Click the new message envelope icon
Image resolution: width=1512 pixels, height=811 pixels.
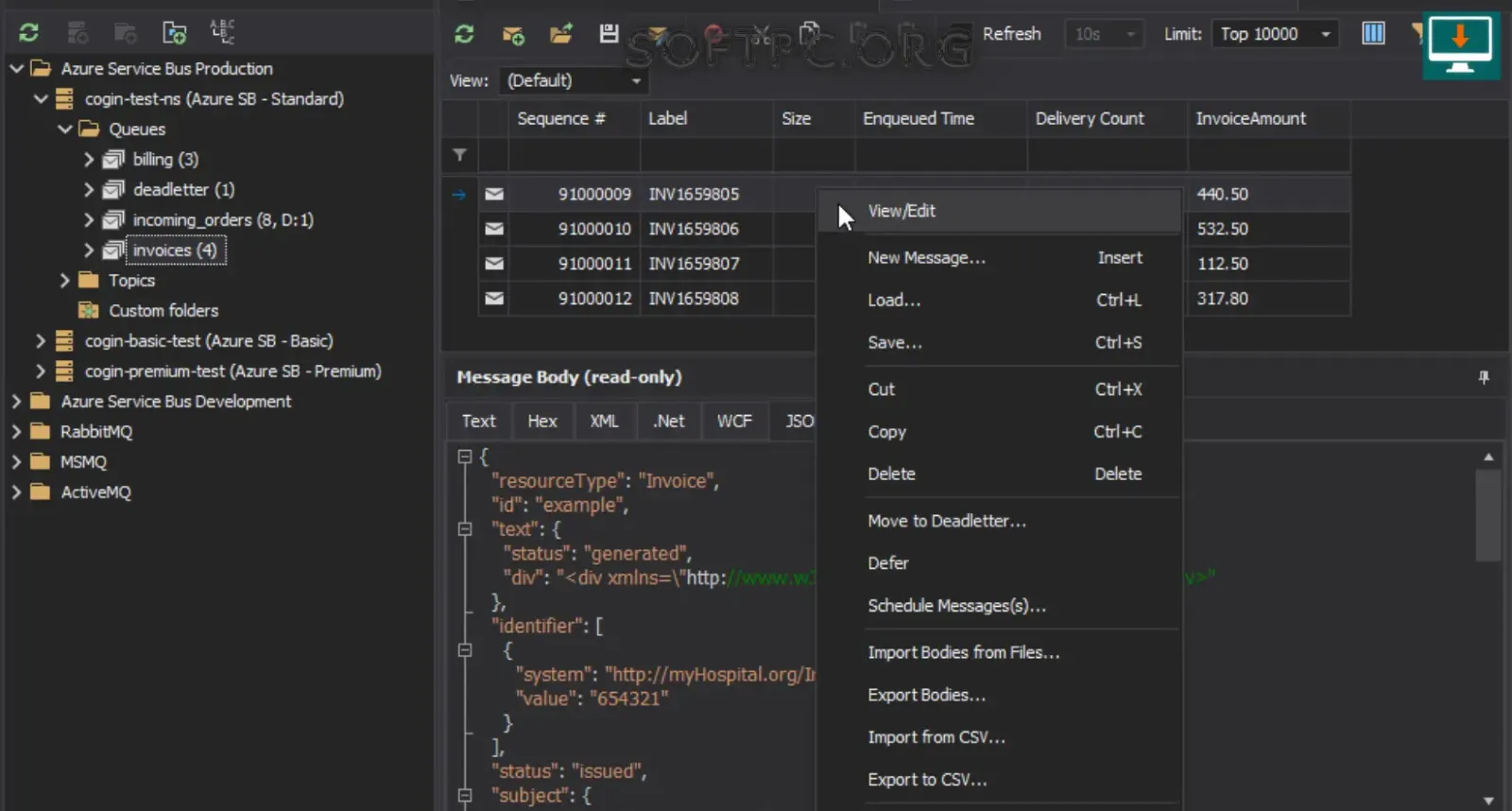[x=513, y=35]
